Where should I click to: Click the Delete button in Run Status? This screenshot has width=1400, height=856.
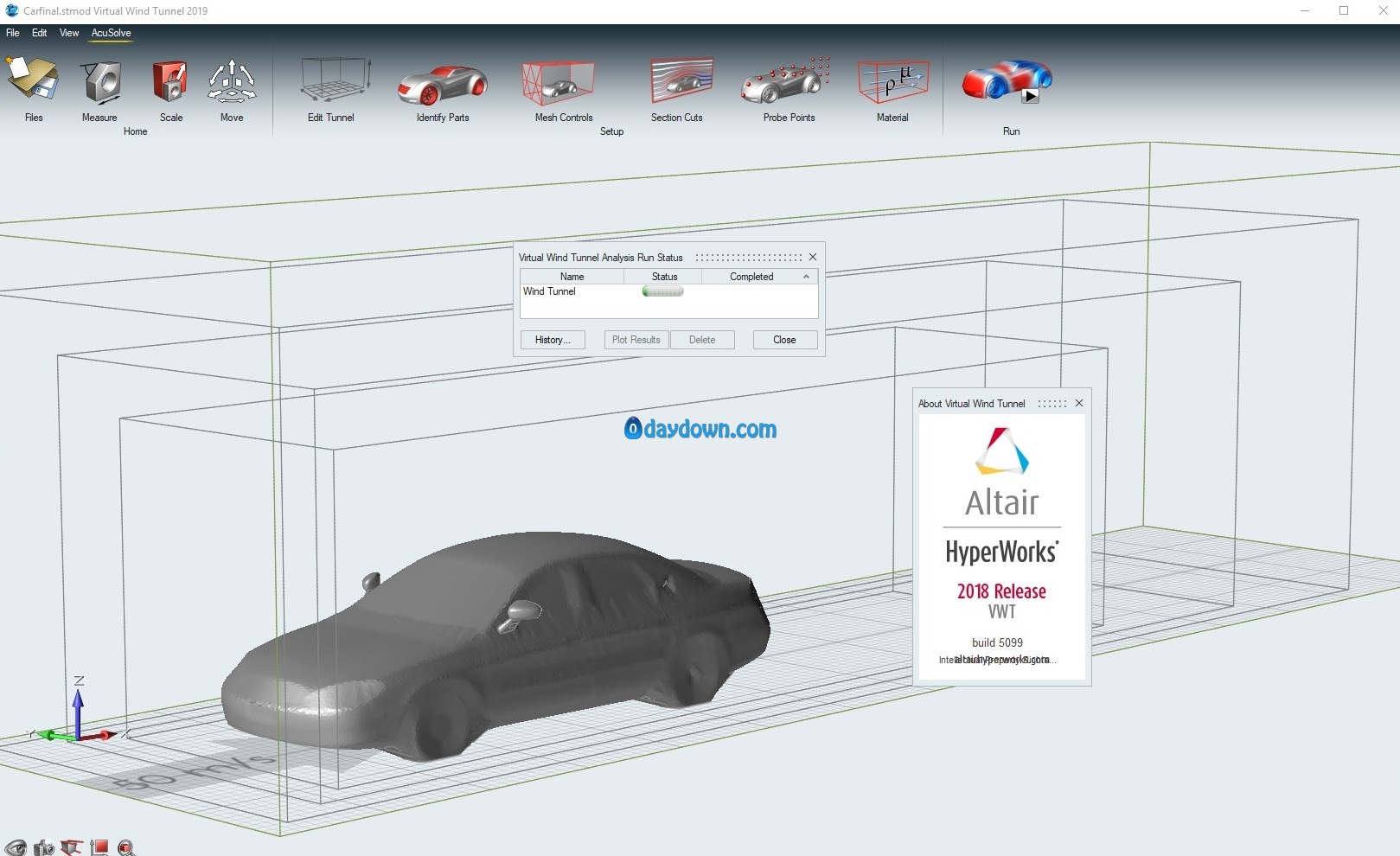pyautogui.click(x=702, y=340)
